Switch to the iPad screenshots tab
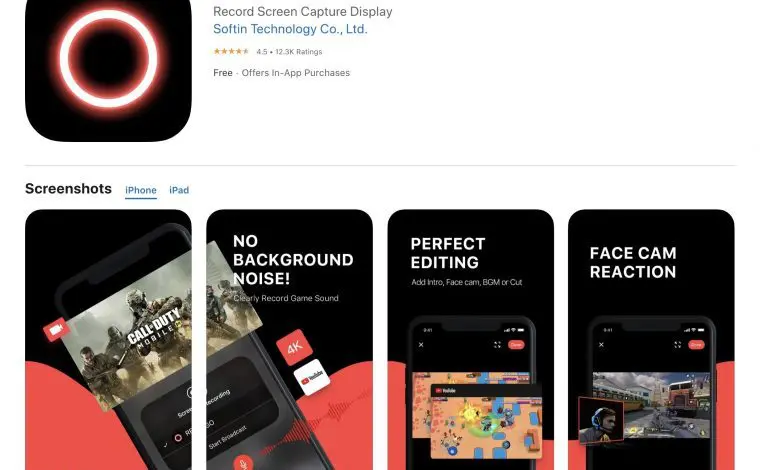 (x=179, y=190)
